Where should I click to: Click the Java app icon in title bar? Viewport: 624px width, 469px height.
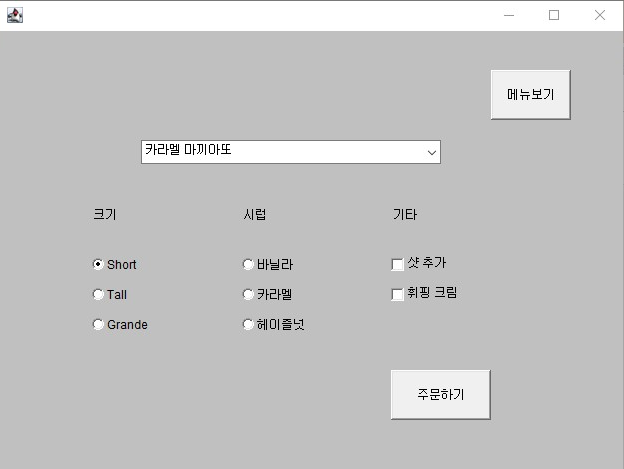coord(15,15)
